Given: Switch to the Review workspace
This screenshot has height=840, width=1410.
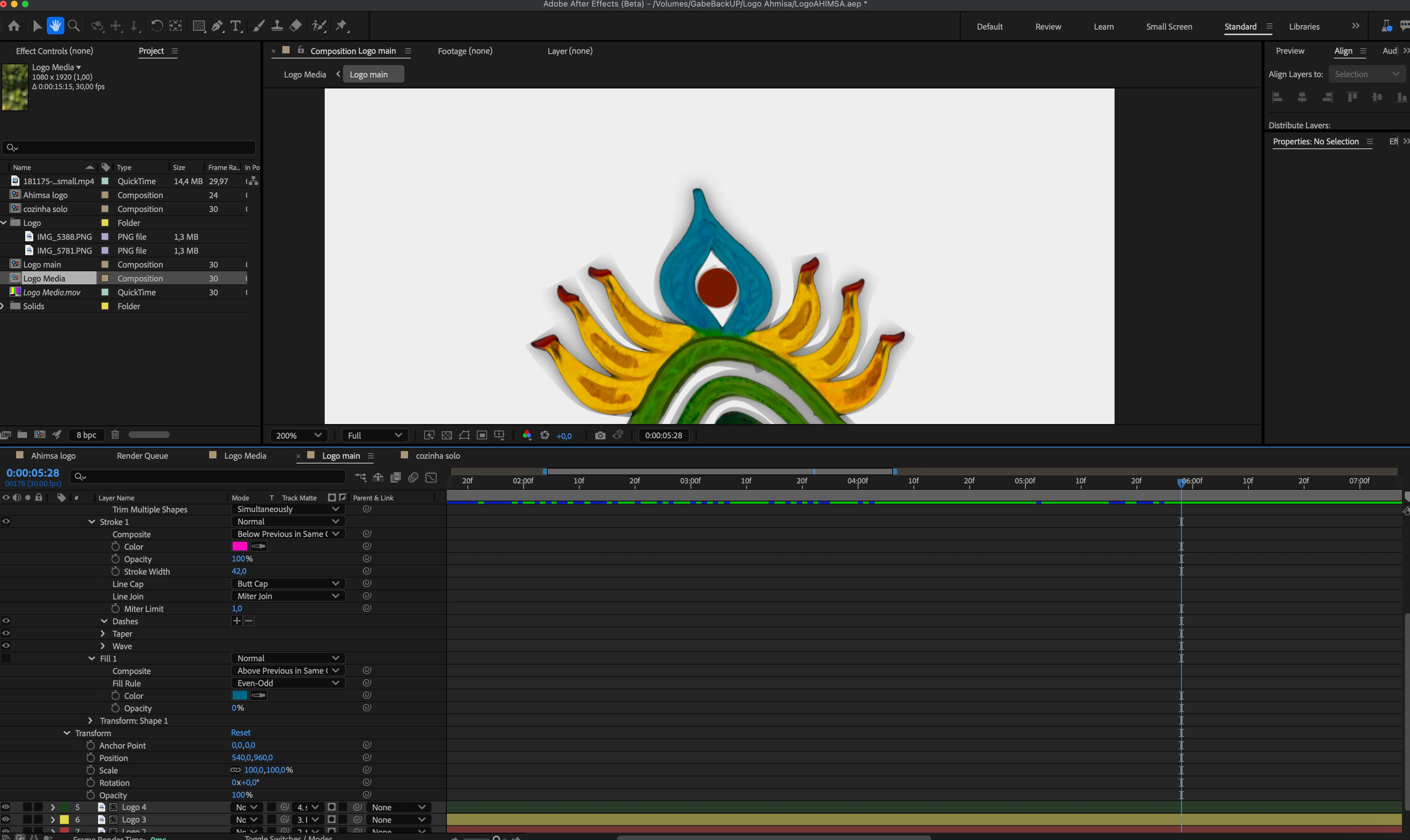Looking at the screenshot, I should click(x=1048, y=27).
